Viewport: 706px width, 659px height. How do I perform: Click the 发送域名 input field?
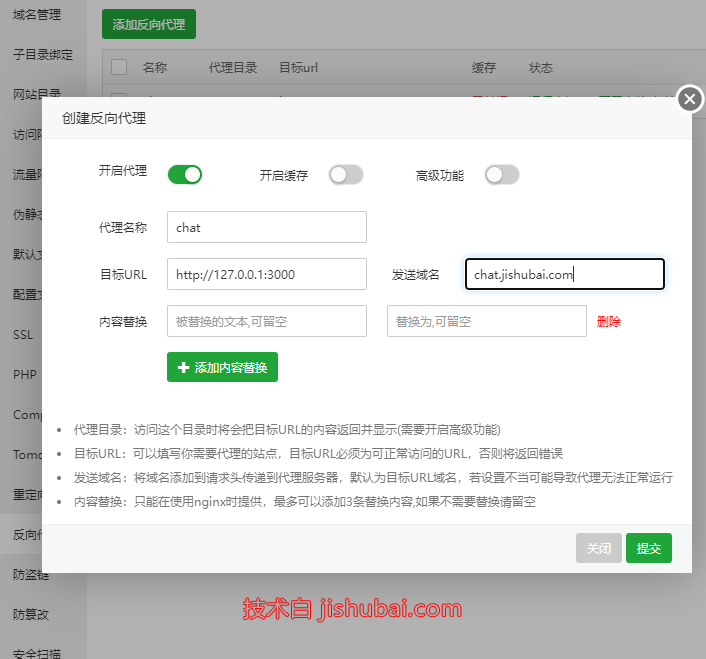[564, 274]
